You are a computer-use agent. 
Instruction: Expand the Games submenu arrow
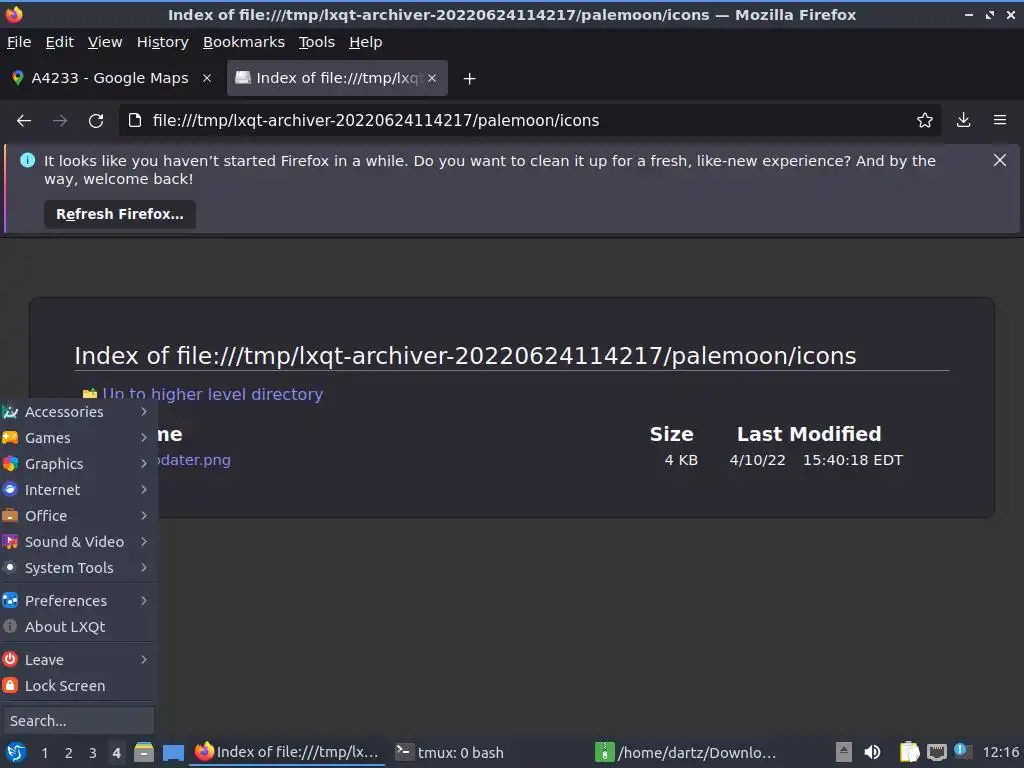144,438
